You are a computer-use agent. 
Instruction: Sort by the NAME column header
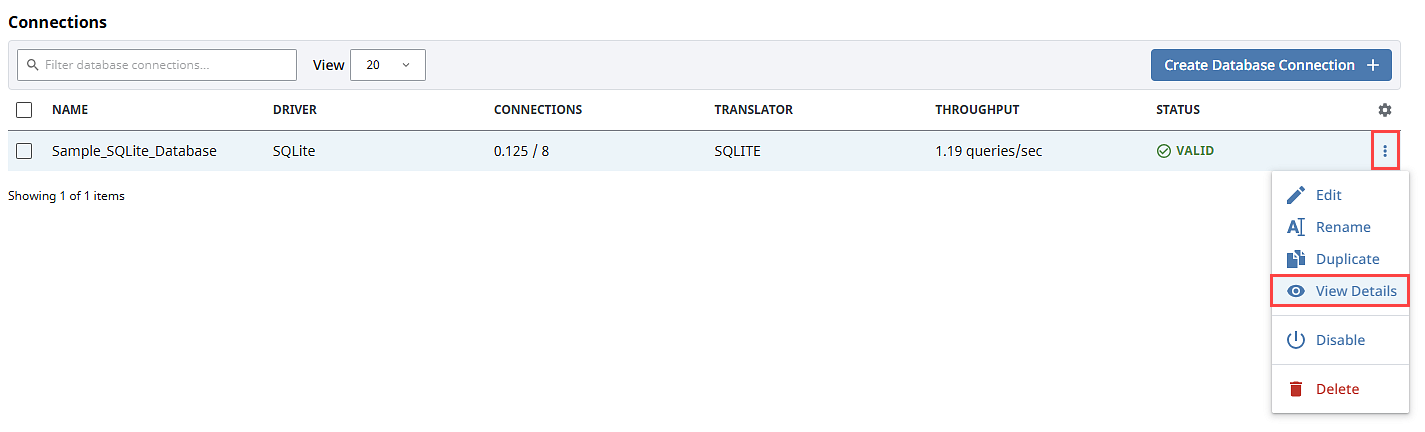(70, 110)
